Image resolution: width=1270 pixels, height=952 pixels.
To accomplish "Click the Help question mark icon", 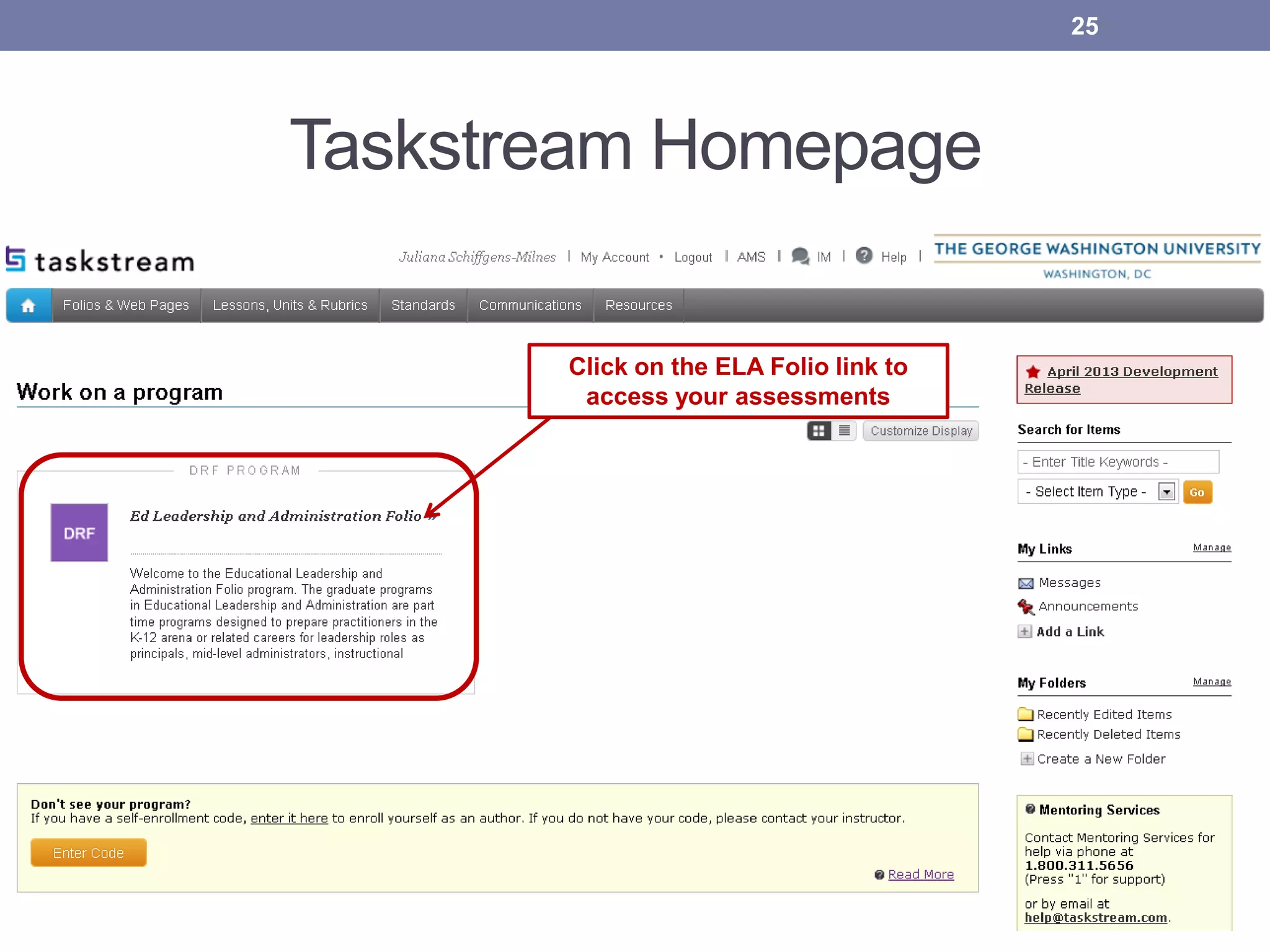I will pos(864,255).
